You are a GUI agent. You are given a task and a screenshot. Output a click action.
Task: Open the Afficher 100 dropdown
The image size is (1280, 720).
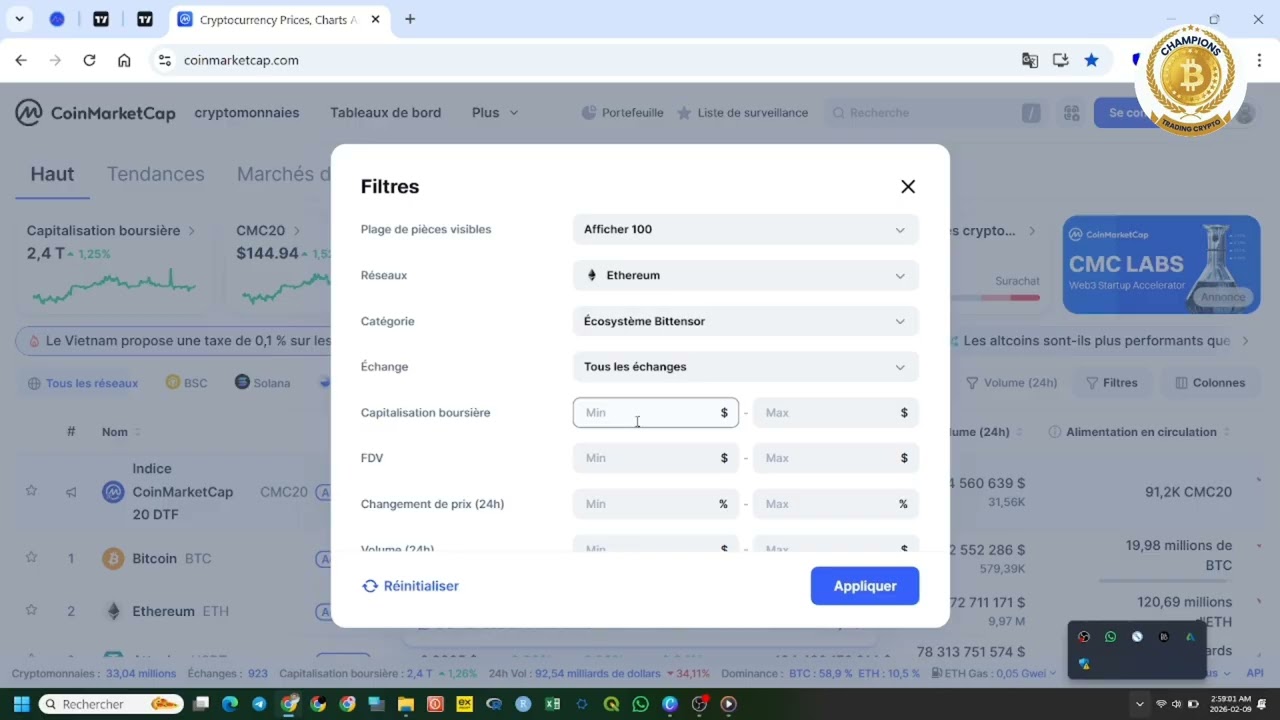pos(745,229)
